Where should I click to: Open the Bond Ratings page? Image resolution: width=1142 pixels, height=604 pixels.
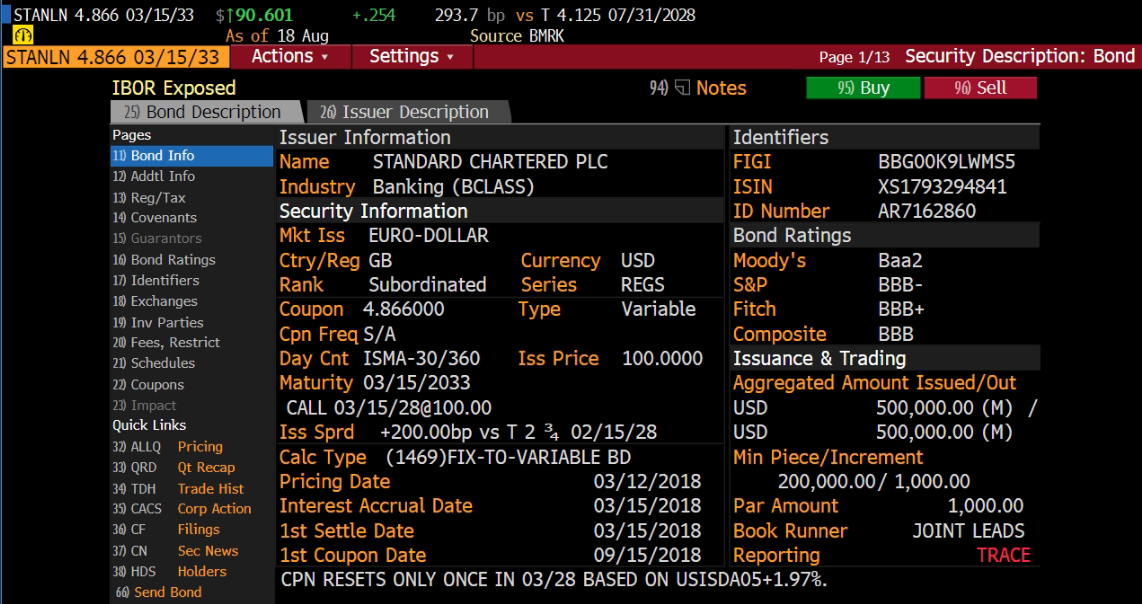coord(165,260)
